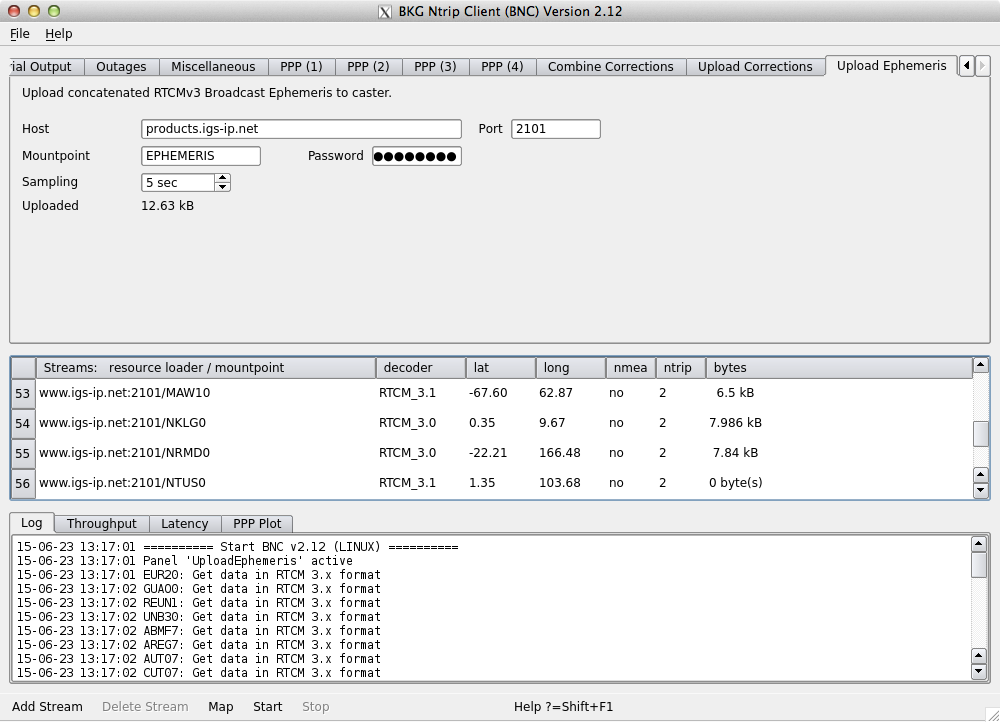Switch to the Throughput tab
Image resolution: width=1000 pixels, height=722 pixels.
tap(102, 523)
